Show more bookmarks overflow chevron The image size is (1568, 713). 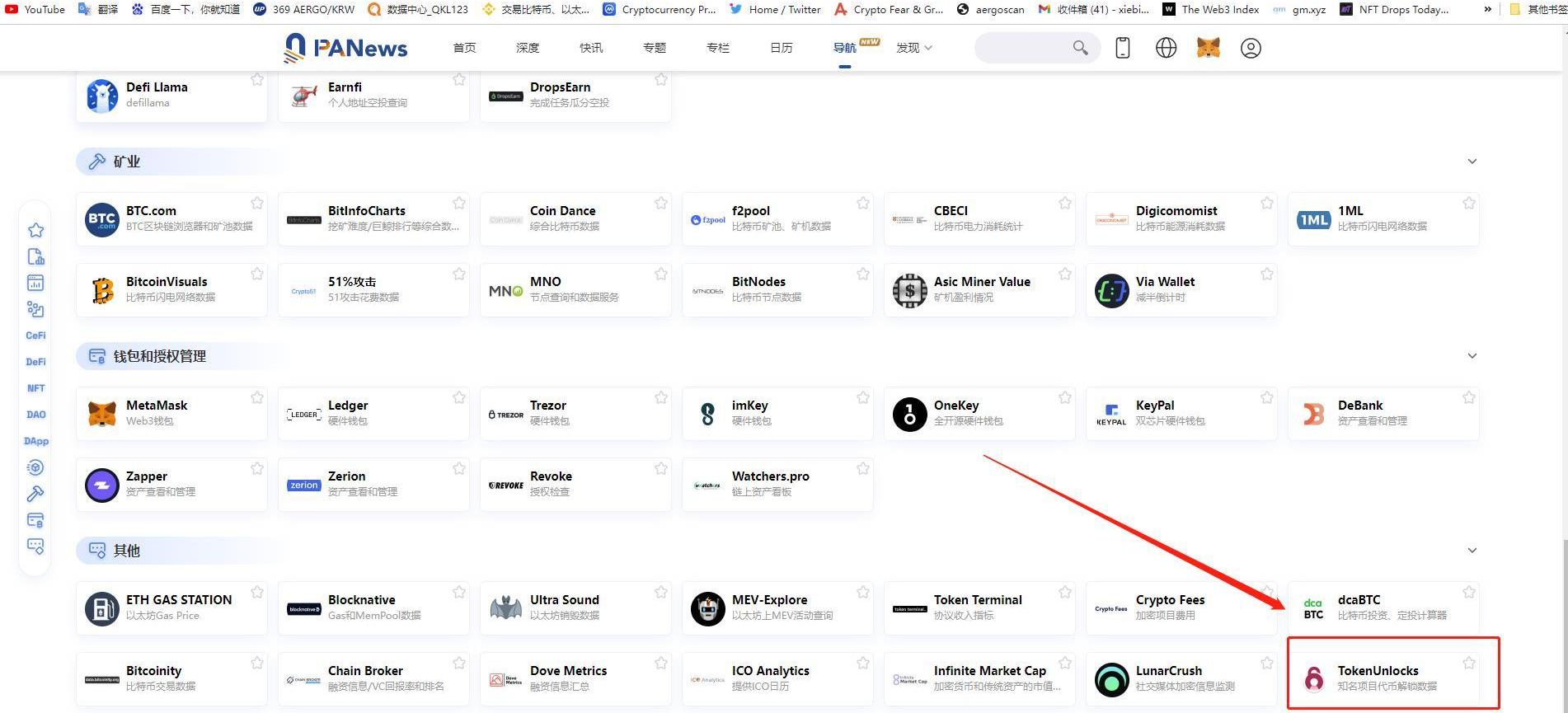pyautogui.click(x=1487, y=10)
